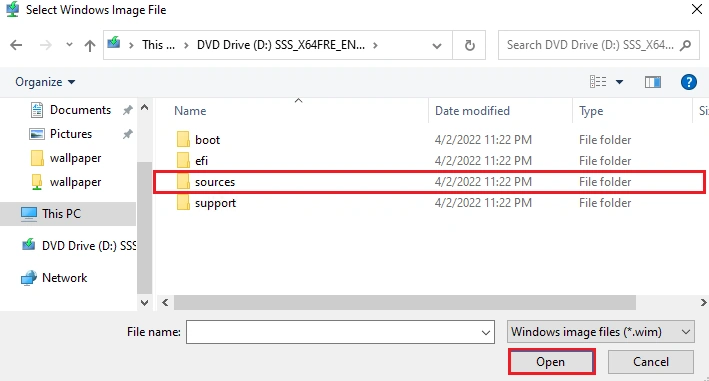
Task: Sort by the Name column header
Action: [190, 111]
